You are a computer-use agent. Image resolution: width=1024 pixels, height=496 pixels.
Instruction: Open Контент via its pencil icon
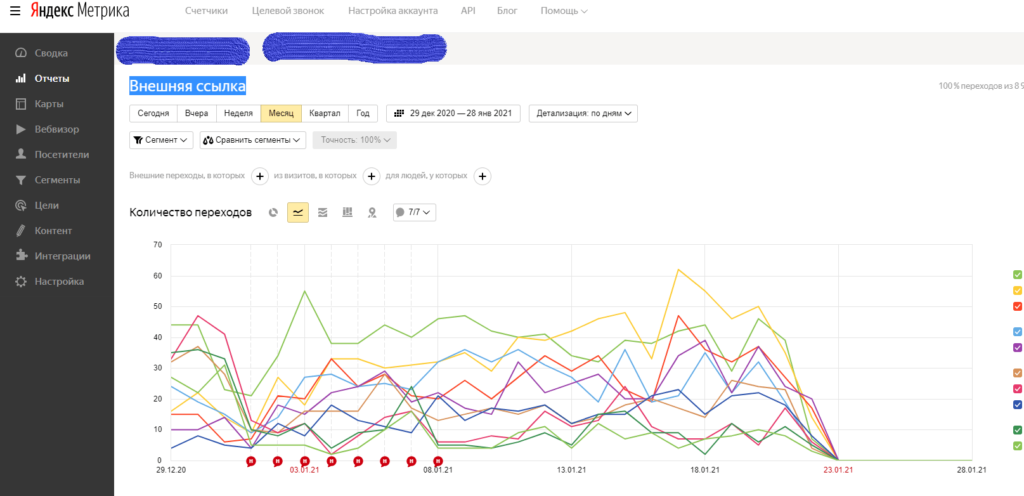coord(21,231)
